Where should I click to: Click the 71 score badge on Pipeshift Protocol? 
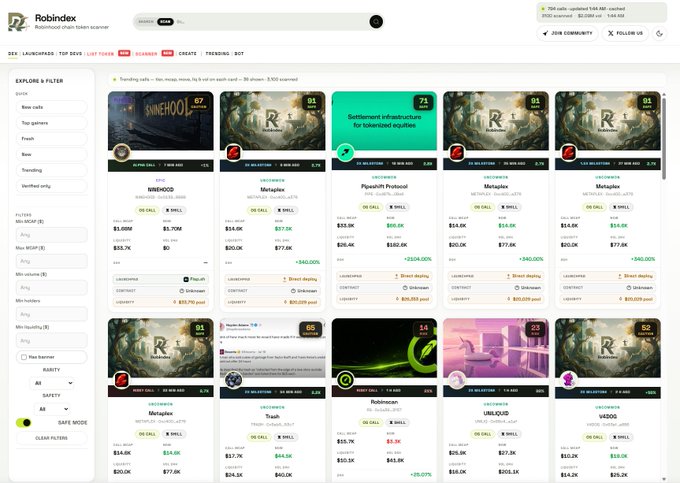(423, 102)
